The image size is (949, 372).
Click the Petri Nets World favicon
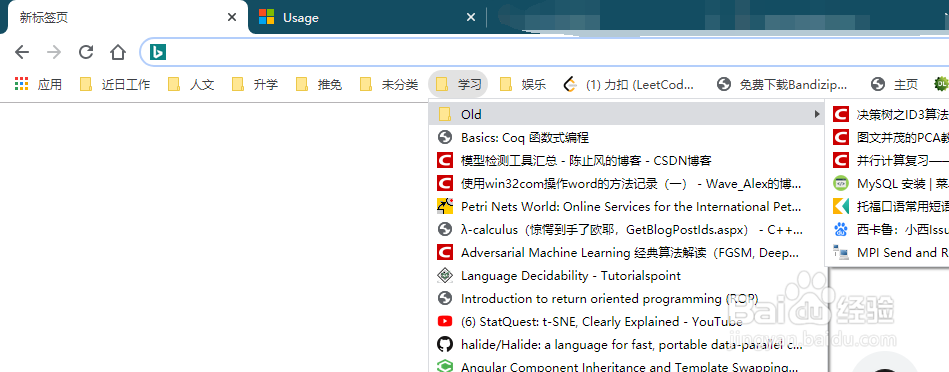[x=445, y=206]
